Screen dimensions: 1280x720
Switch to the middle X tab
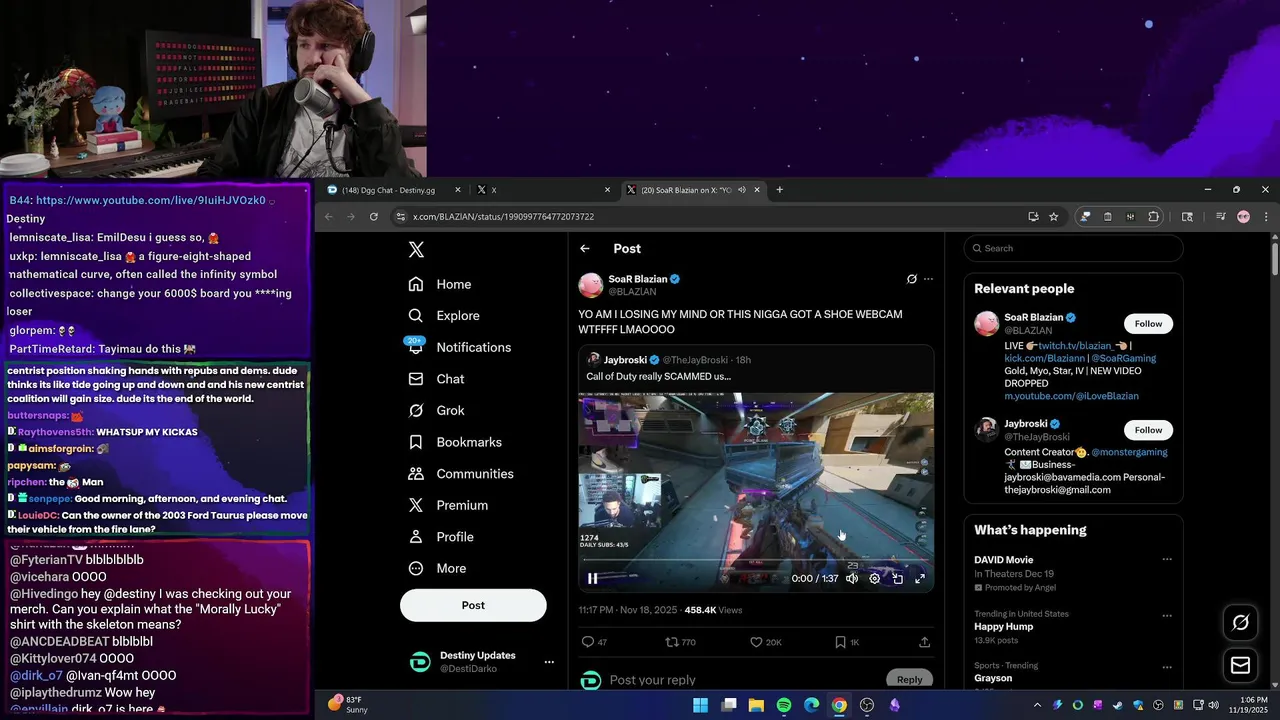[543, 190]
